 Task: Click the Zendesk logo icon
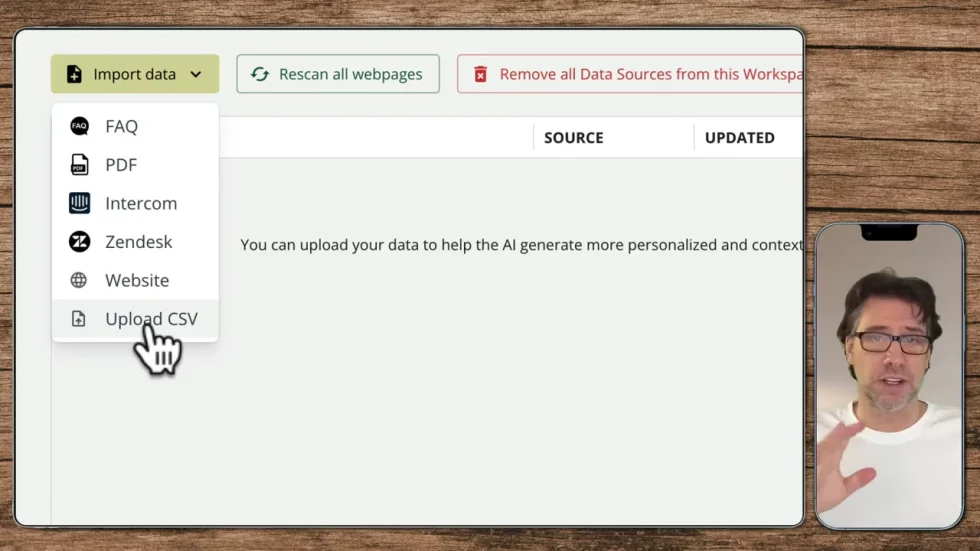click(x=79, y=242)
